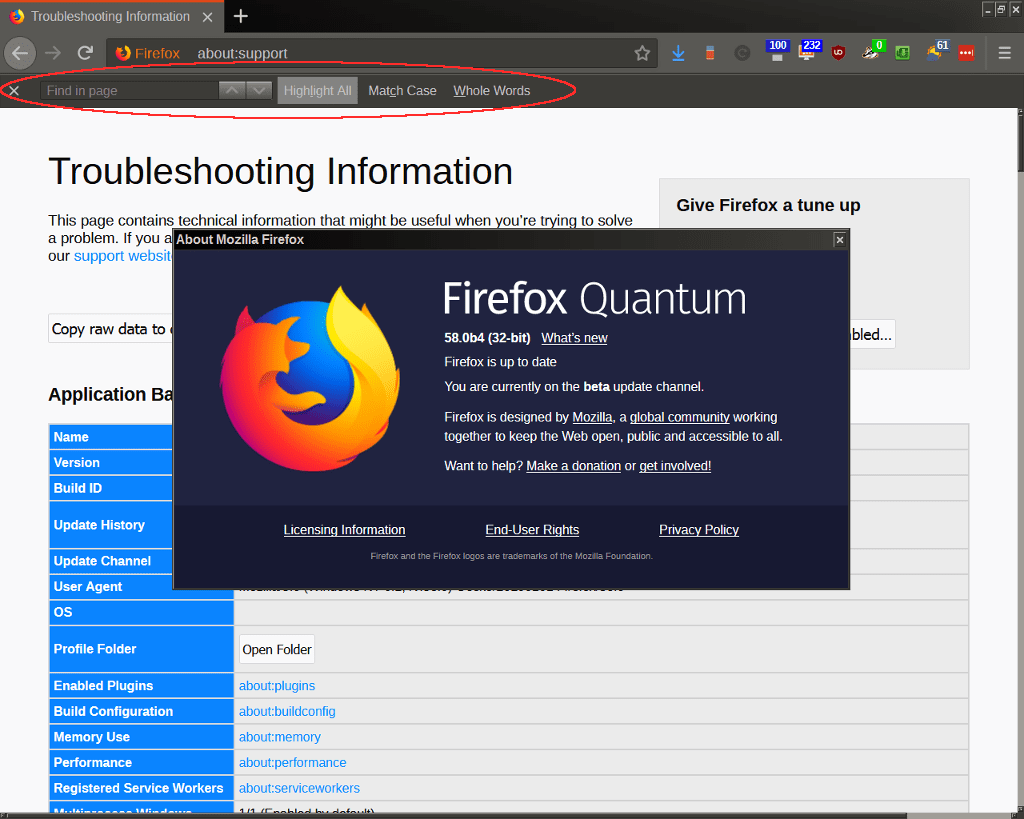
Task: Click the green extension icon in toolbar
Action: tap(903, 54)
